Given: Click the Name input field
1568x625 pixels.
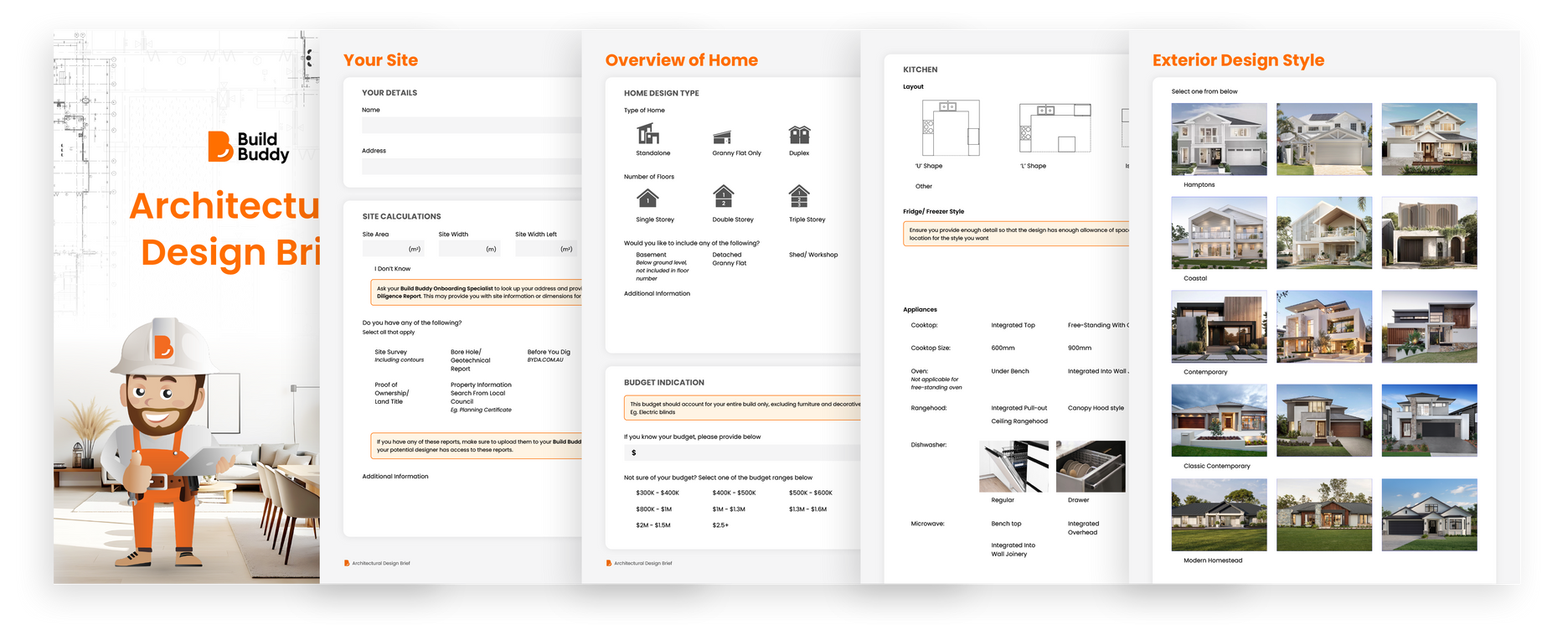Looking at the screenshot, I should tap(472, 125).
